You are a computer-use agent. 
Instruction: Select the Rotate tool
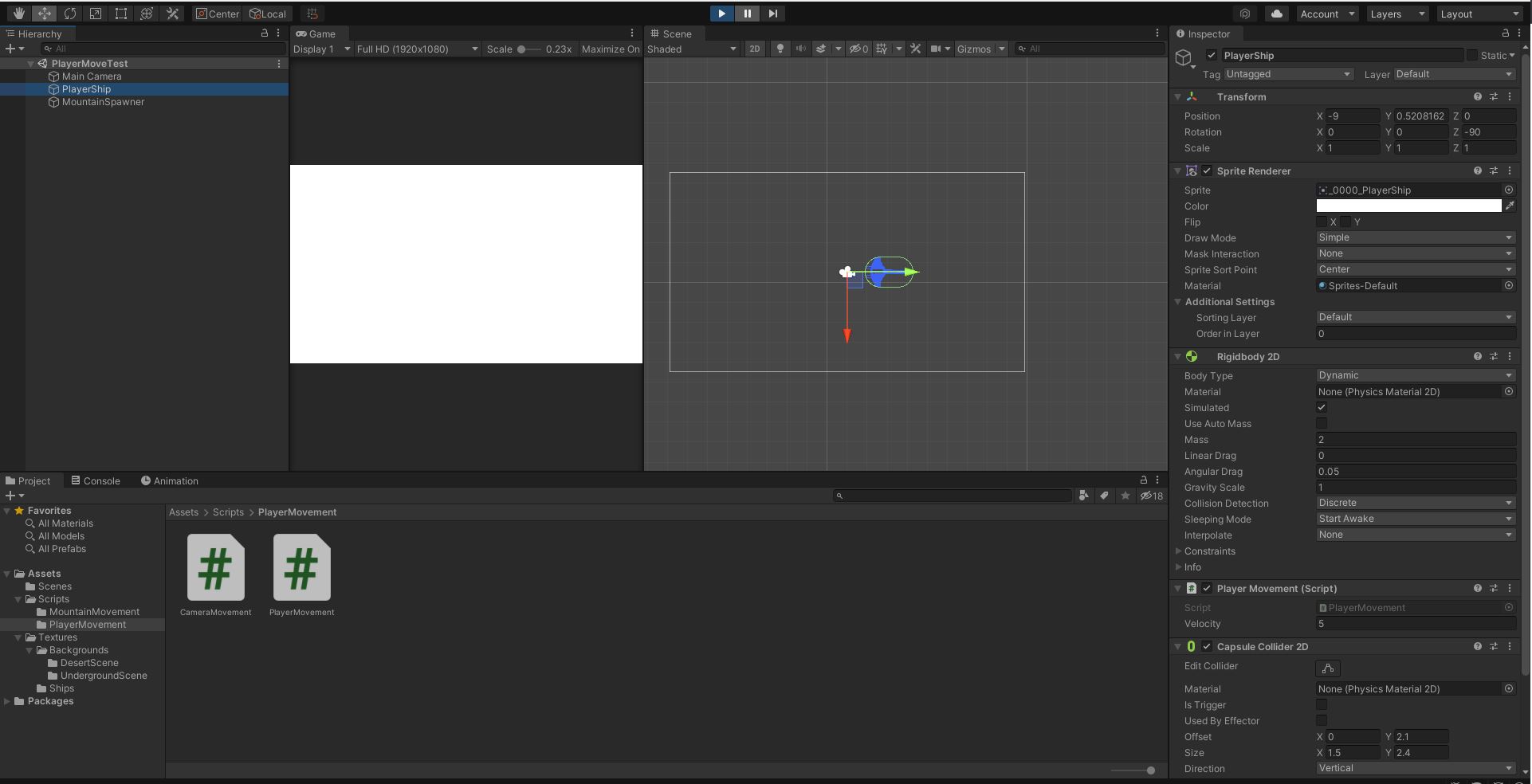pos(70,14)
